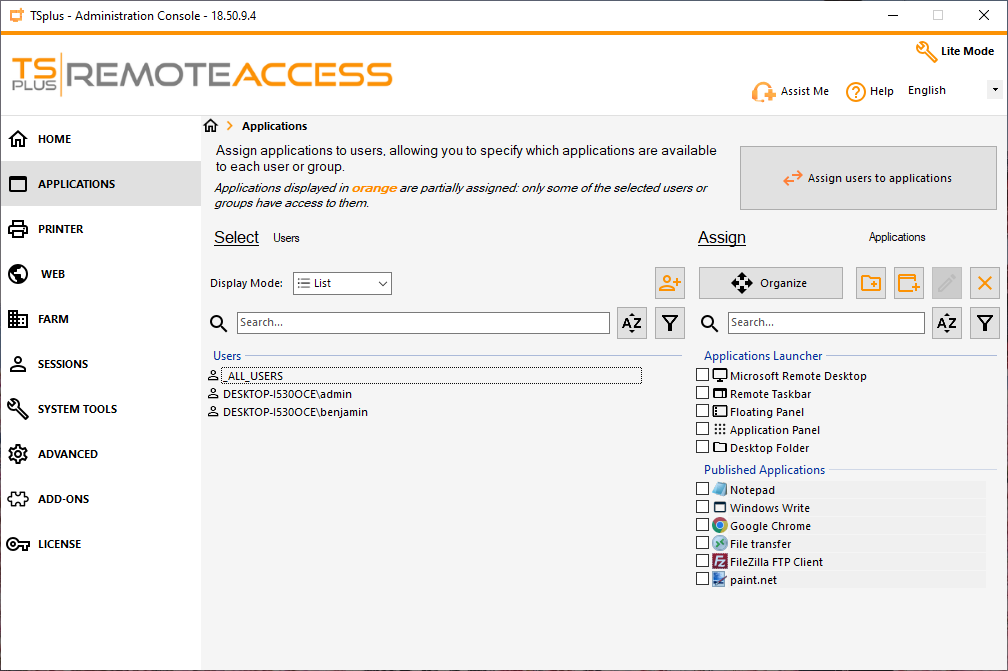Click the add application window icon
The image size is (1008, 671).
tap(908, 283)
